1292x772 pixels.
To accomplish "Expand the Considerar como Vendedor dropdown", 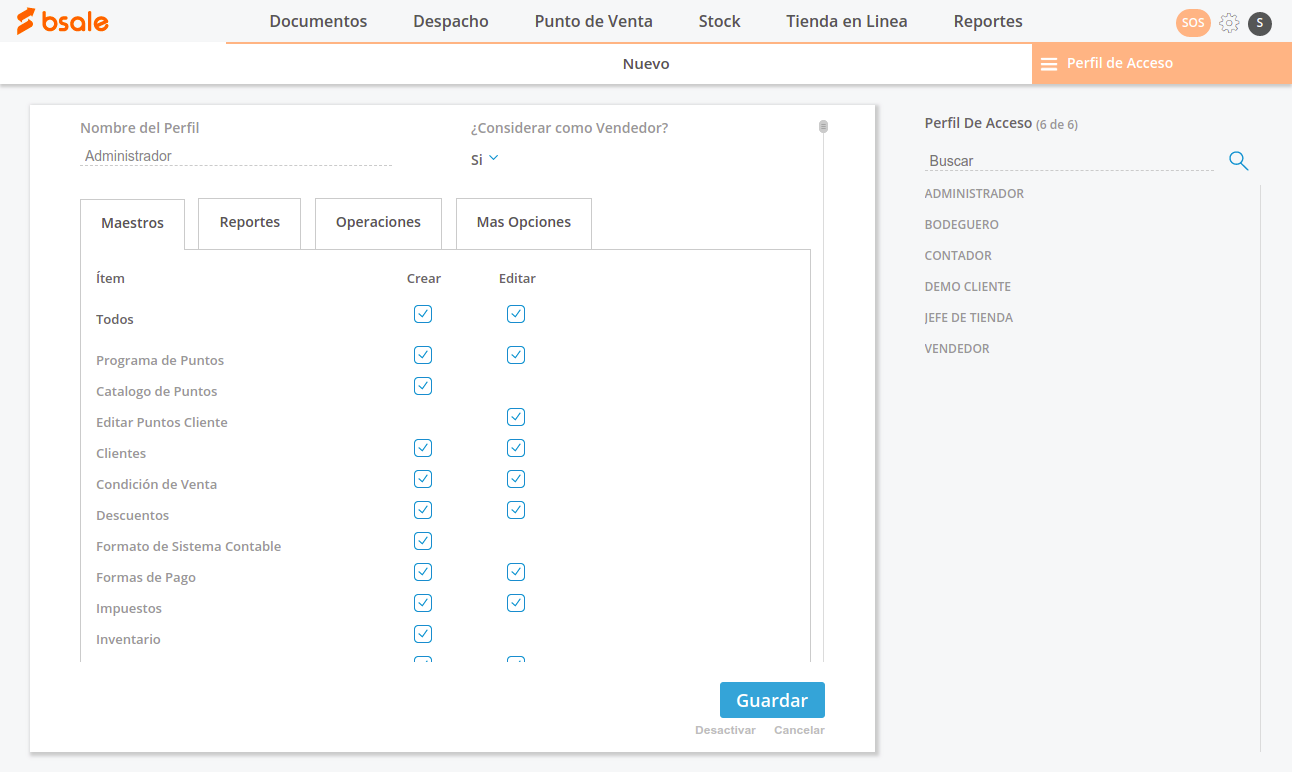I will point(485,159).
